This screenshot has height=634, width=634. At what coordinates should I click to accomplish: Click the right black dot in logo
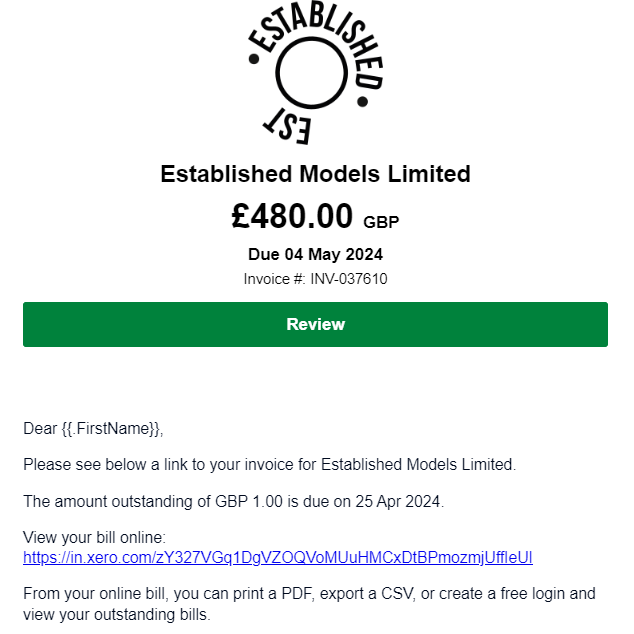point(363,101)
